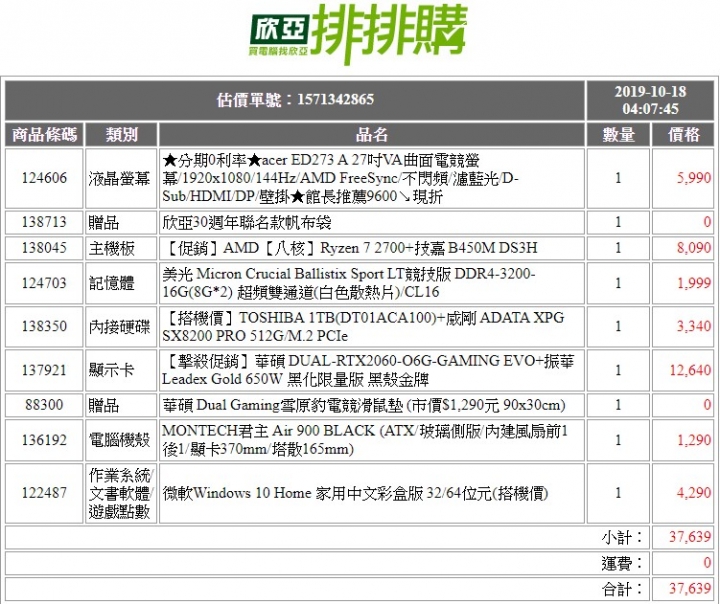This screenshot has height=604, width=720.
Task: Select barcode 138713
Action: pyautogui.click(x=45, y=222)
